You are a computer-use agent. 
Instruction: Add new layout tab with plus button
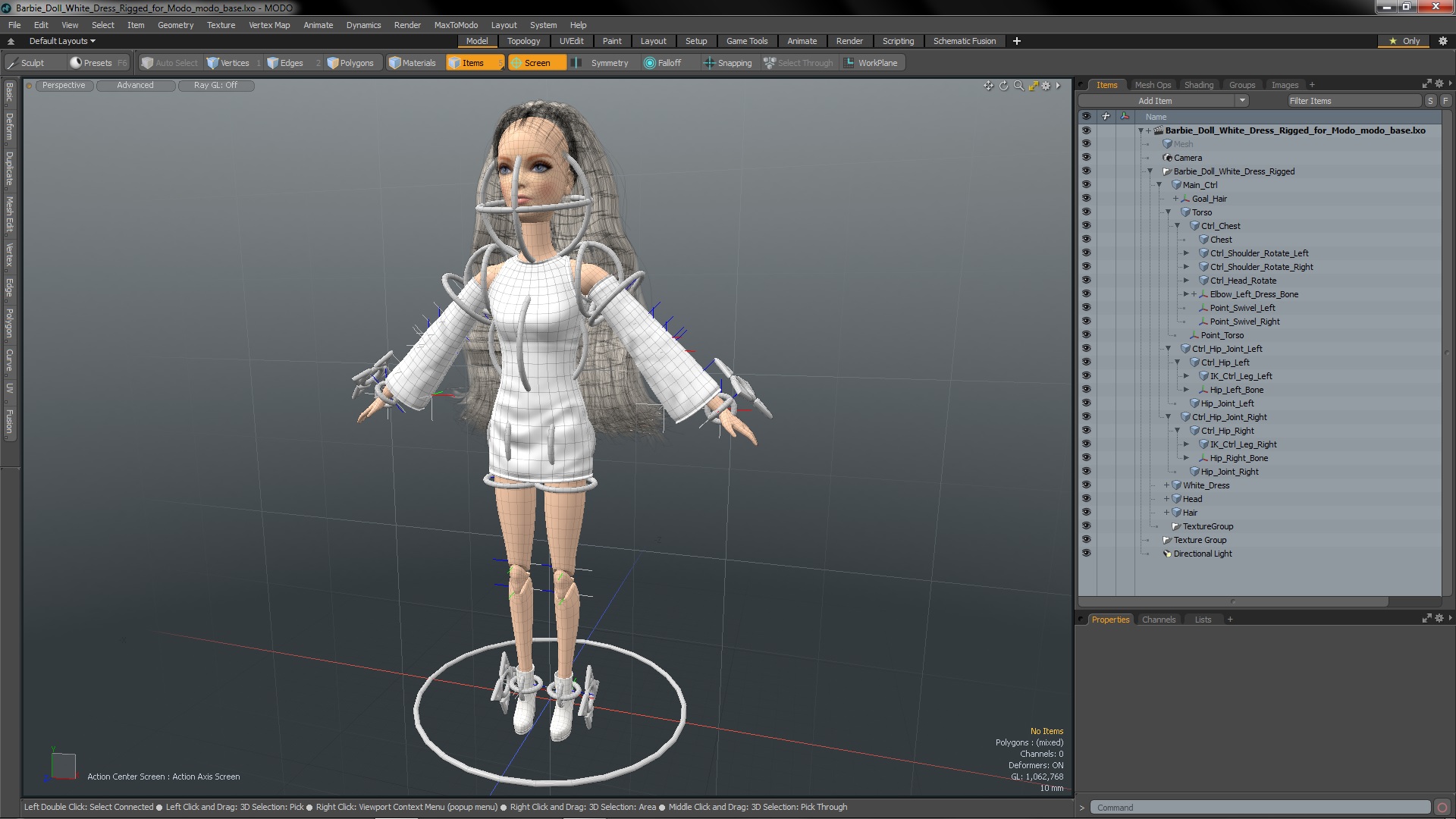pos(1016,41)
